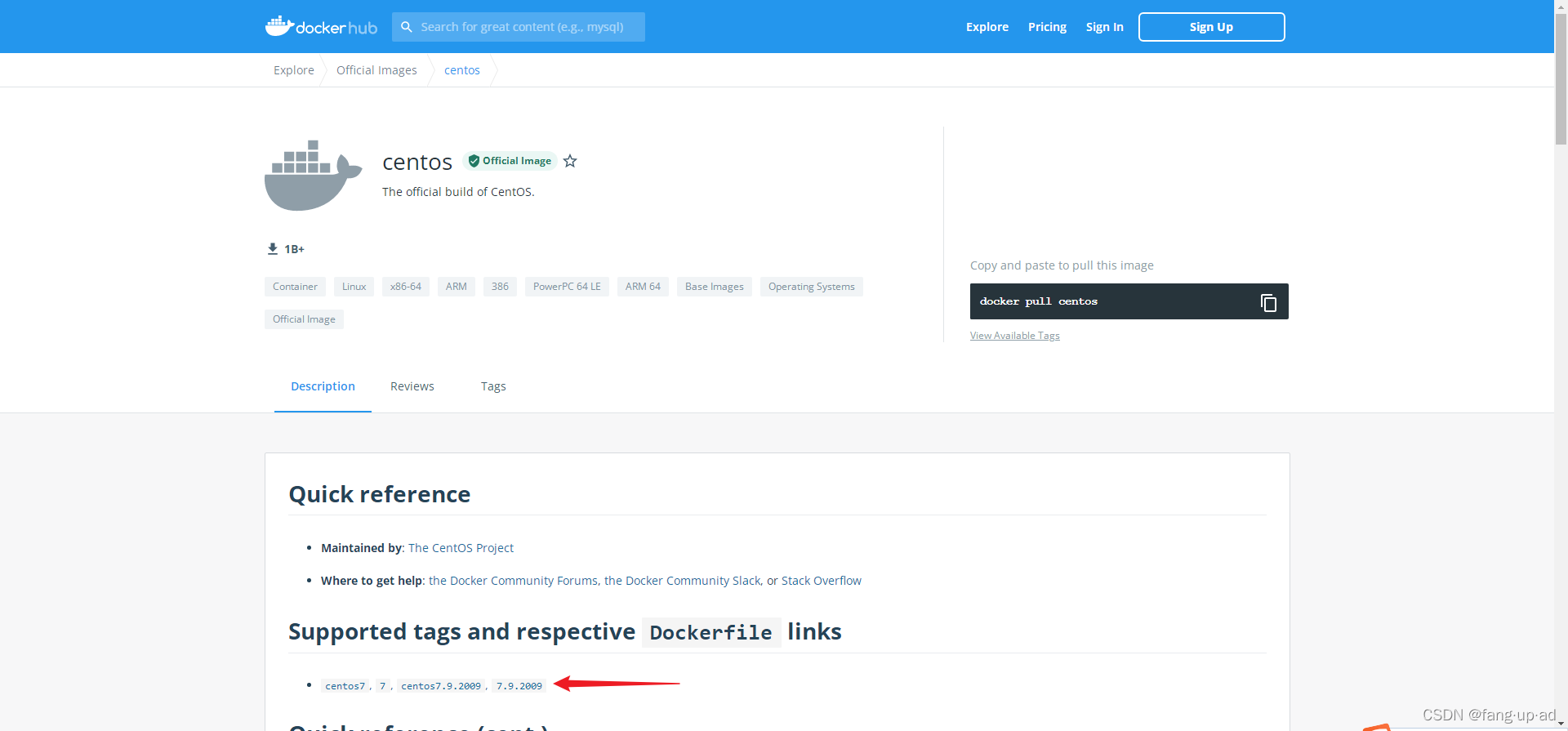Focus the Docker Hub search field

pos(519,27)
